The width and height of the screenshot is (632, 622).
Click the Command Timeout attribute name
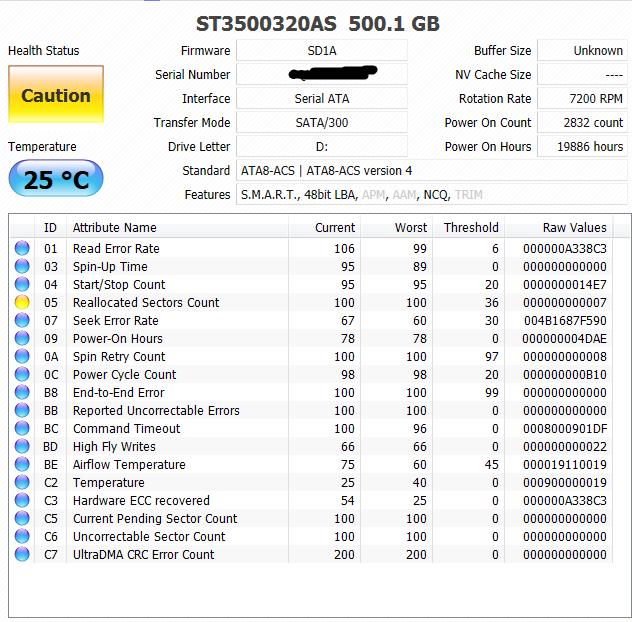pos(127,429)
